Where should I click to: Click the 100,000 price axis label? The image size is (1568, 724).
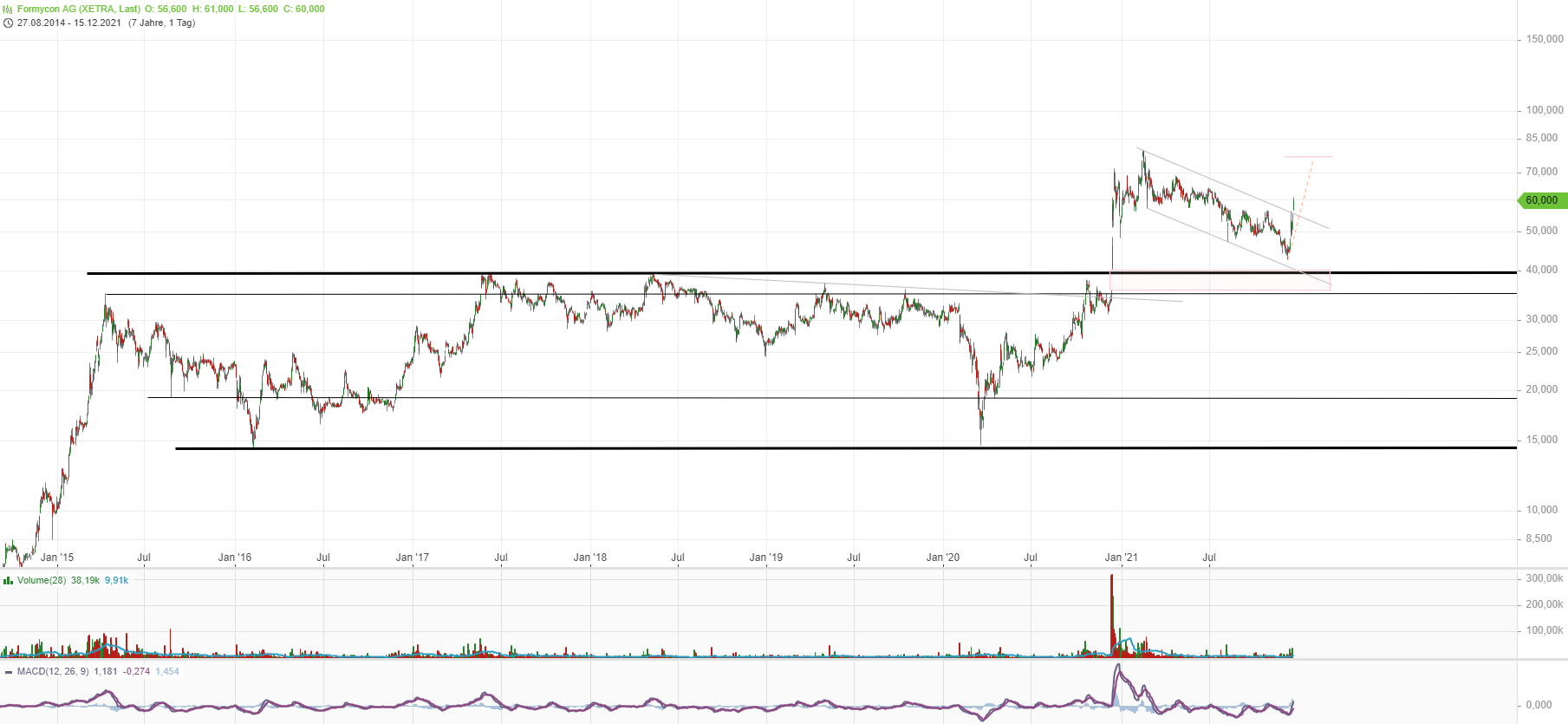(x=1545, y=110)
